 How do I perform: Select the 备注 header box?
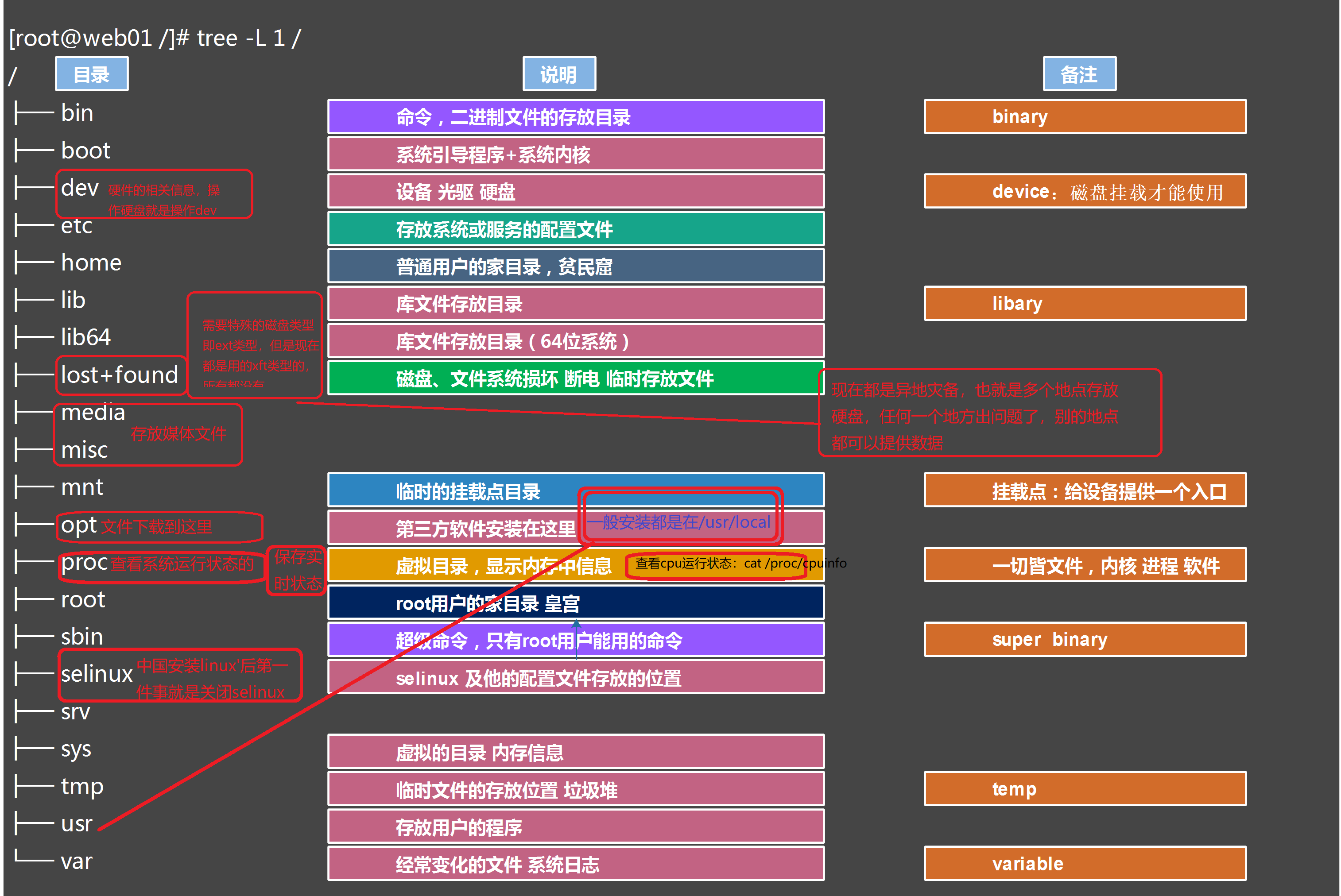tap(1079, 74)
